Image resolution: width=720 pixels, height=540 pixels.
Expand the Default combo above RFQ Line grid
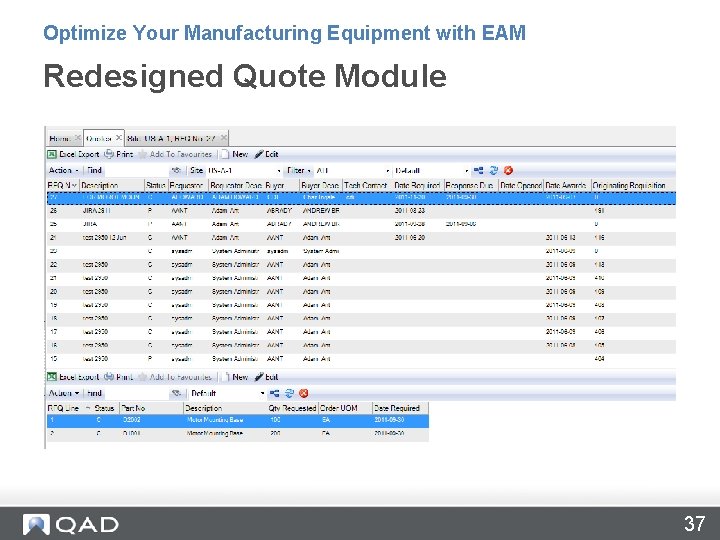tap(262, 394)
